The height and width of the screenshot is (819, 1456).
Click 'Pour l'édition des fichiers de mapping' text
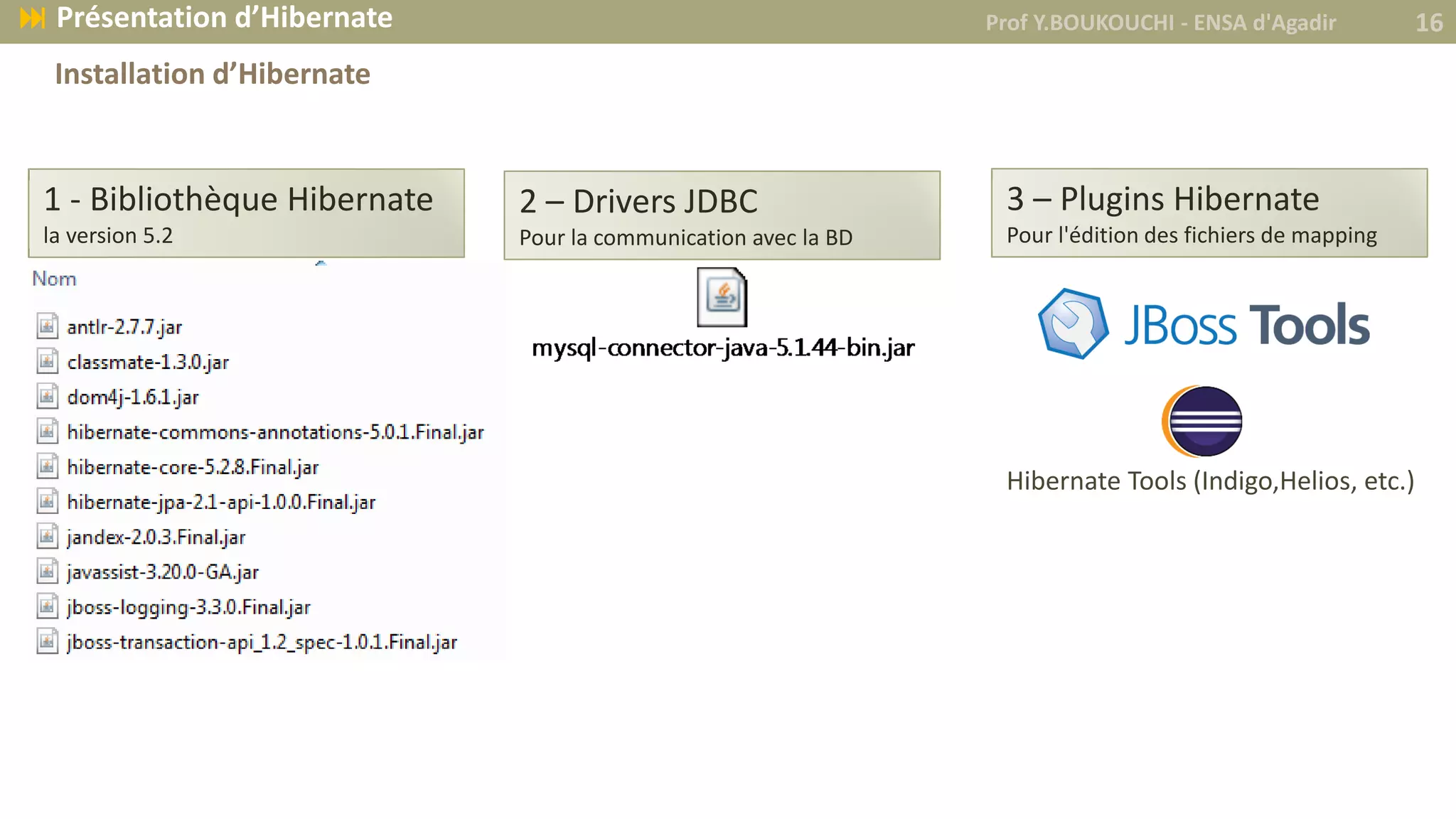tap(1192, 235)
